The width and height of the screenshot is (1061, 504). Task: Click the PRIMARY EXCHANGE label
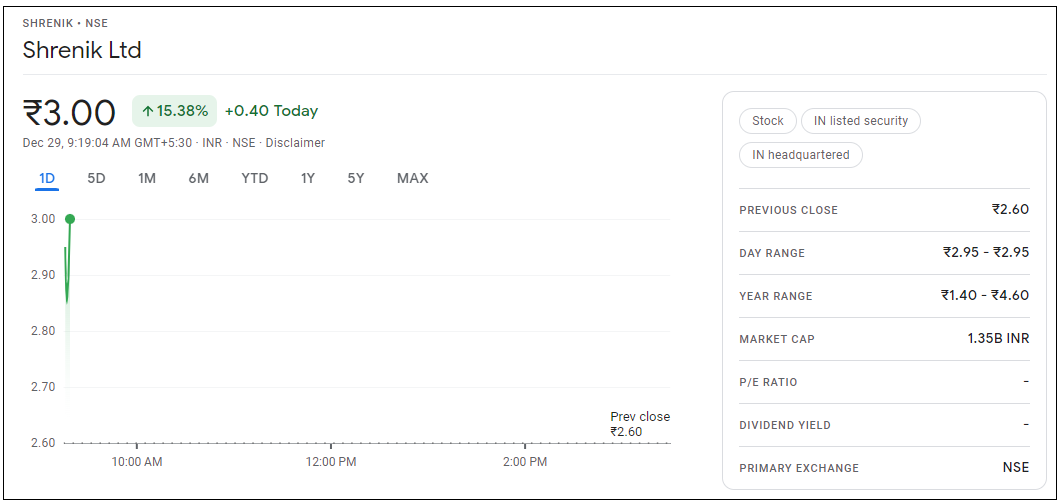pos(799,468)
